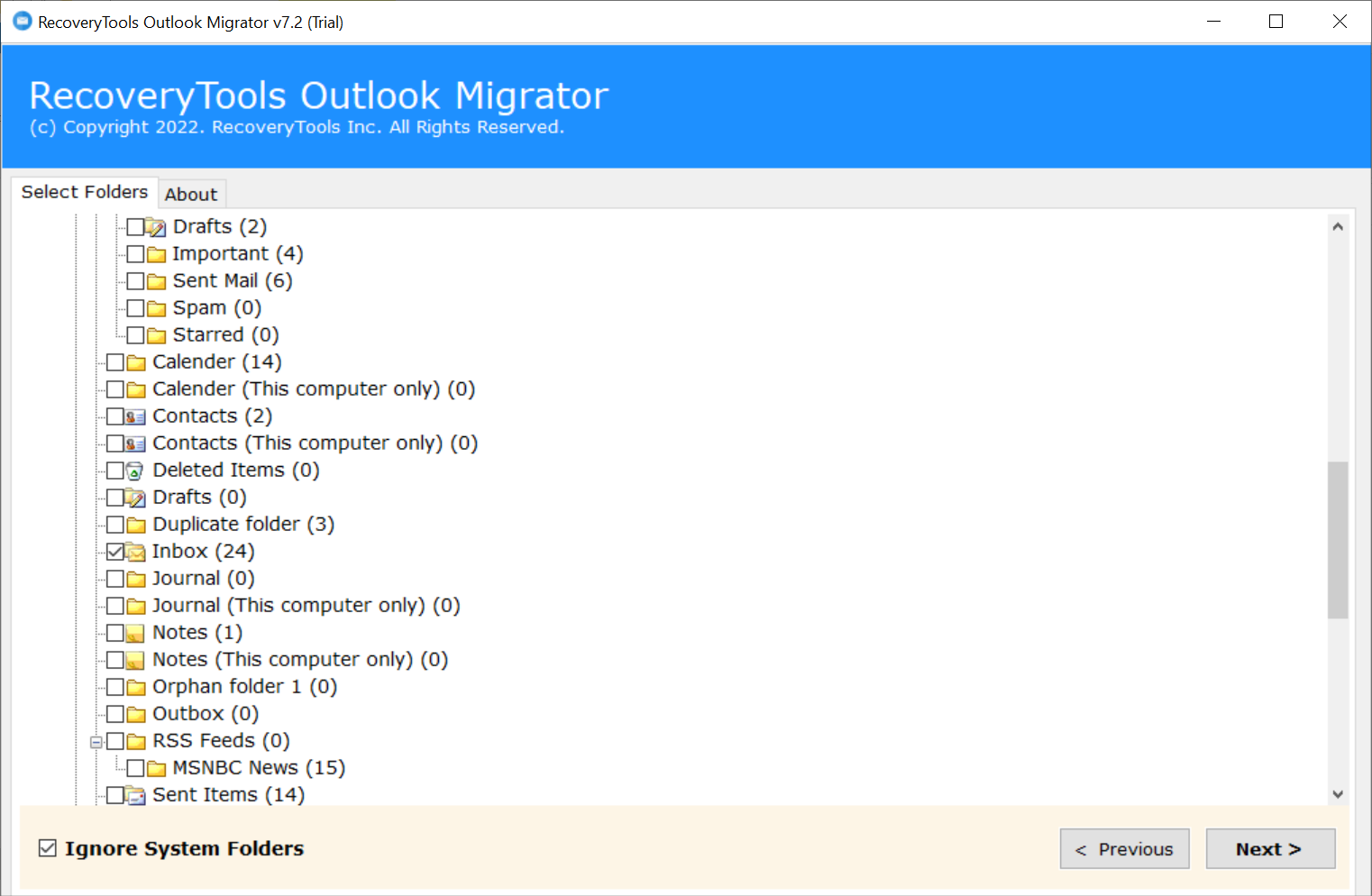The image size is (1372, 896).
Task: Click the Sent Items folder icon
Action: (x=135, y=795)
